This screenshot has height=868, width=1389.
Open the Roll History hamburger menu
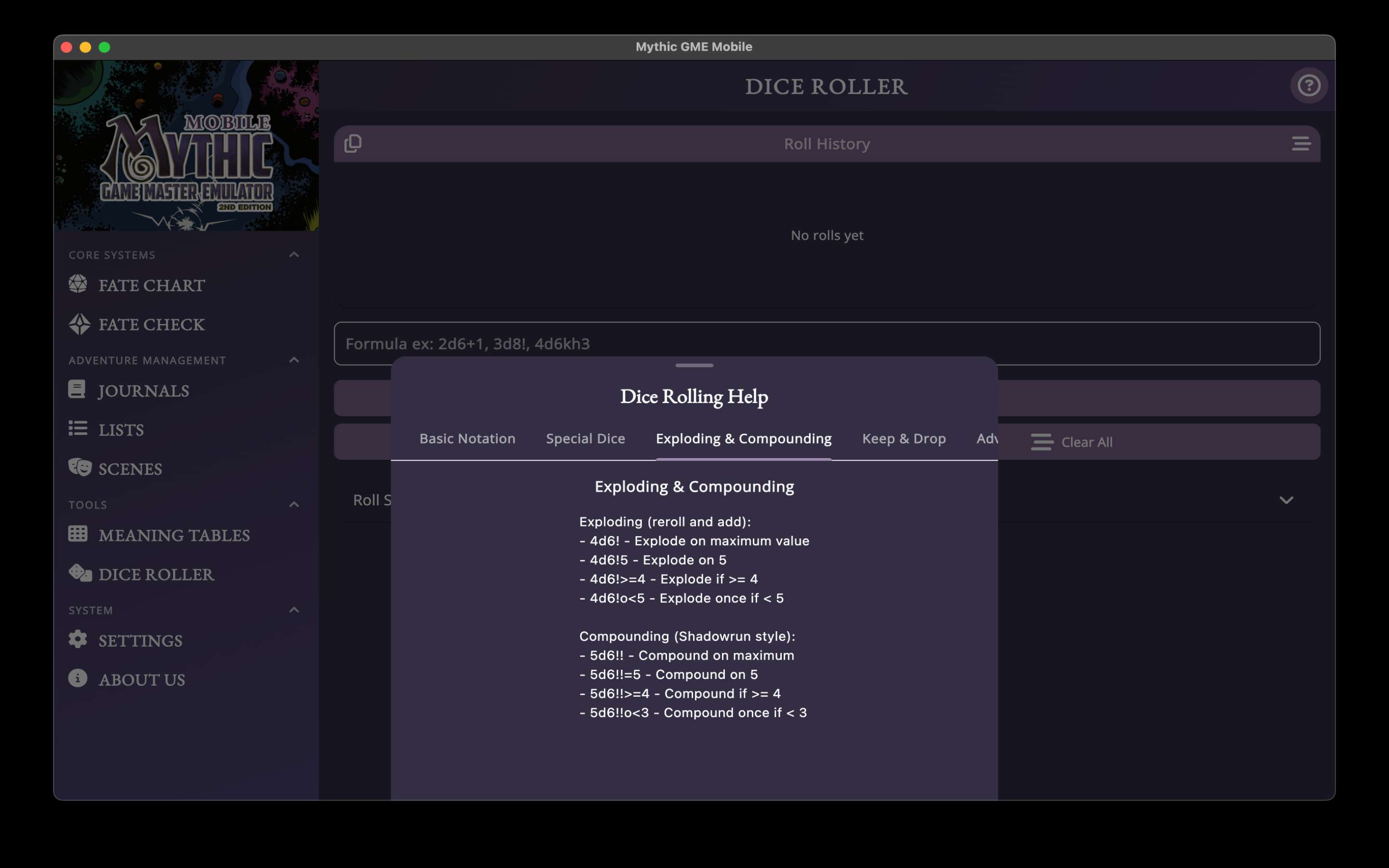(x=1301, y=144)
